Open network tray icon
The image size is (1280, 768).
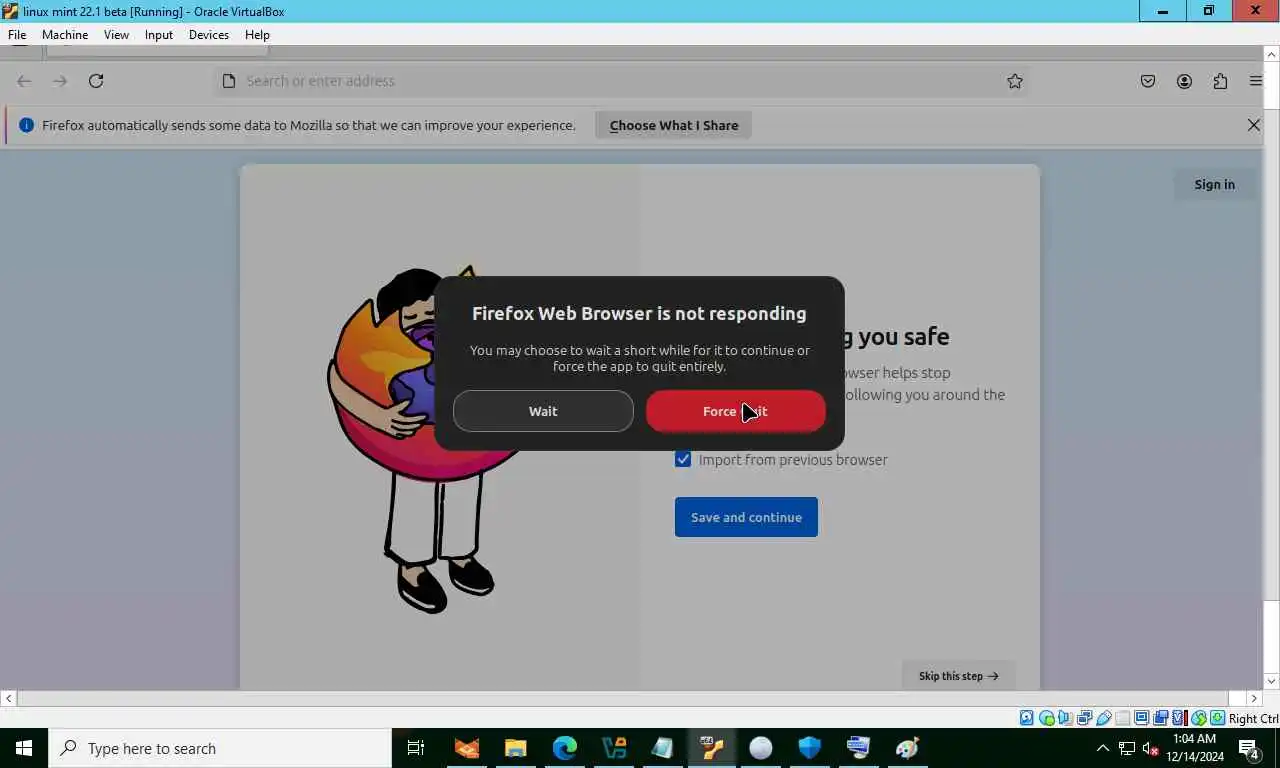pos(1127,748)
